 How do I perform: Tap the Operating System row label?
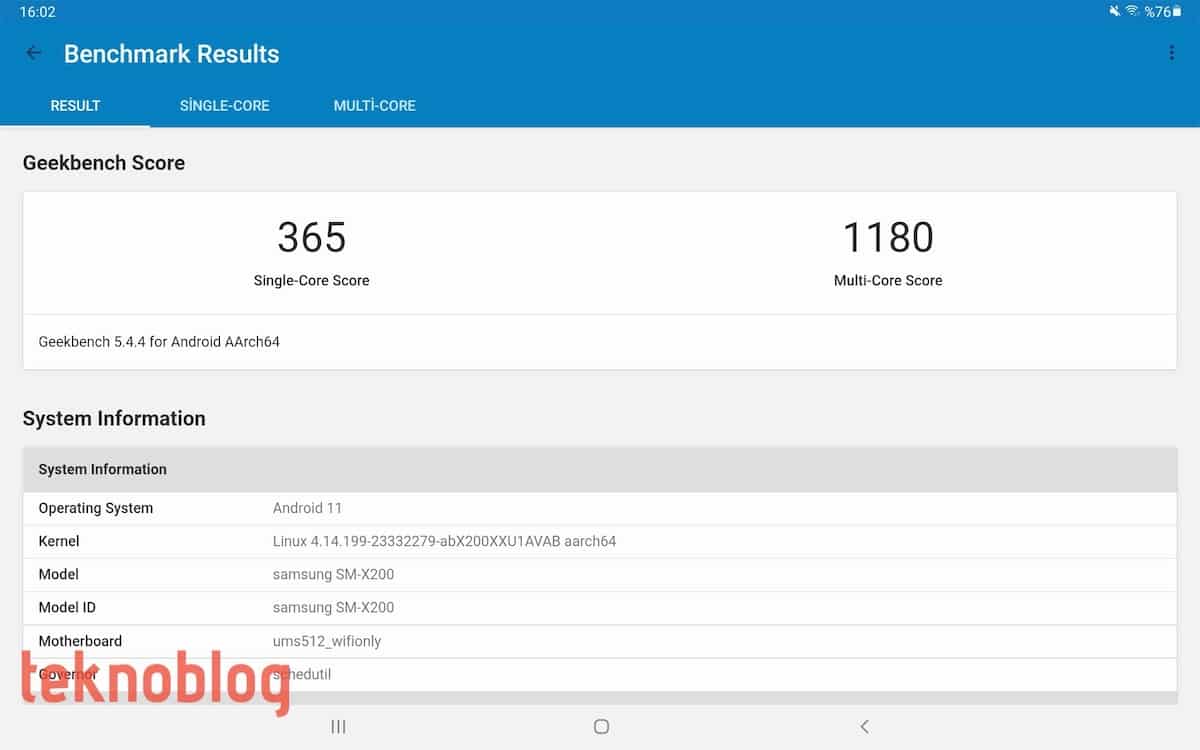pyautogui.click(x=96, y=508)
